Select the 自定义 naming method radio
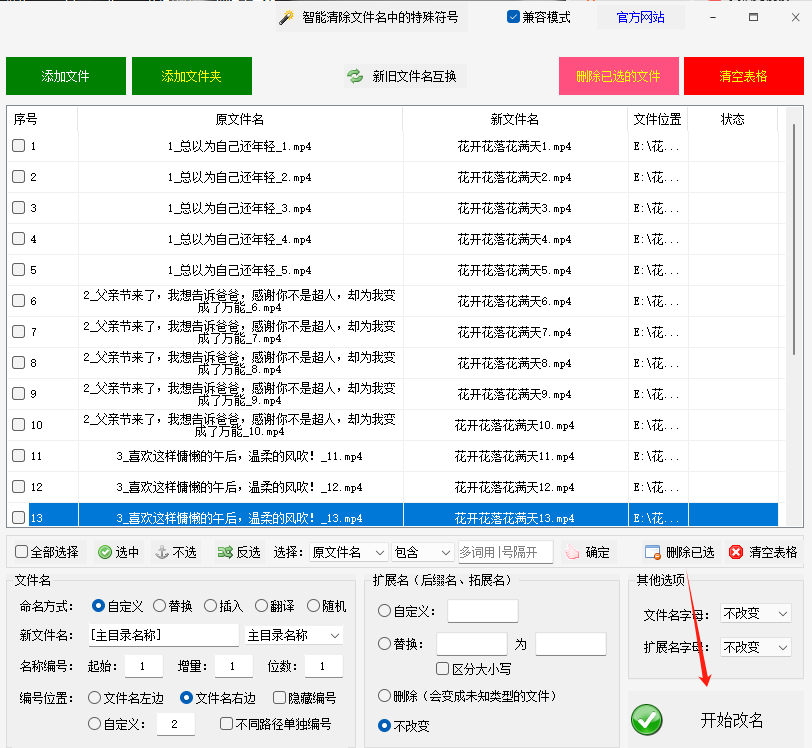 pyautogui.click(x=98, y=606)
